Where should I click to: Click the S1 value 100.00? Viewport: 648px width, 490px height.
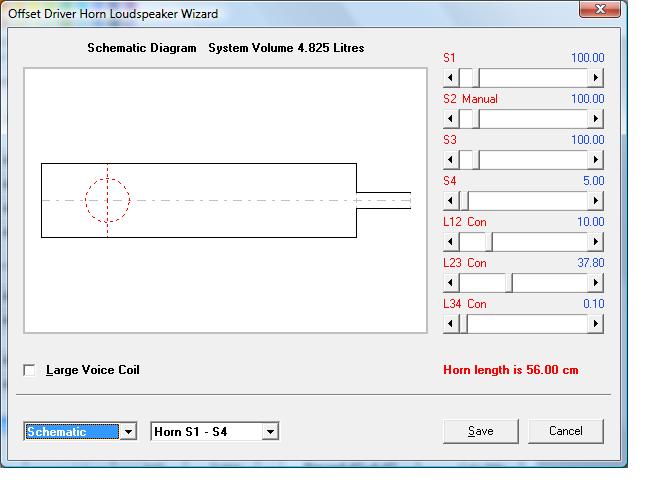[588, 58]
